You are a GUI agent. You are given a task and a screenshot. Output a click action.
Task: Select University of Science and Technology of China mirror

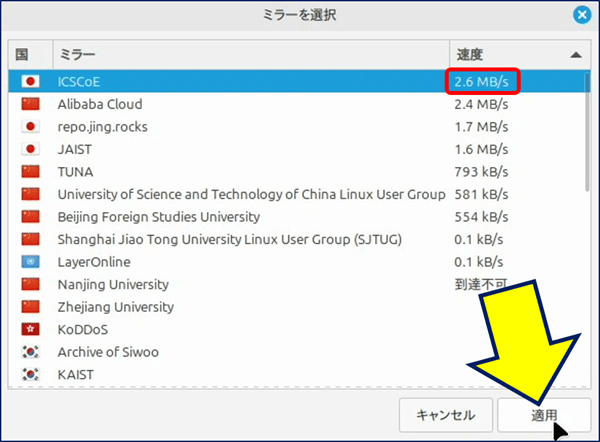tap(297, 194)
